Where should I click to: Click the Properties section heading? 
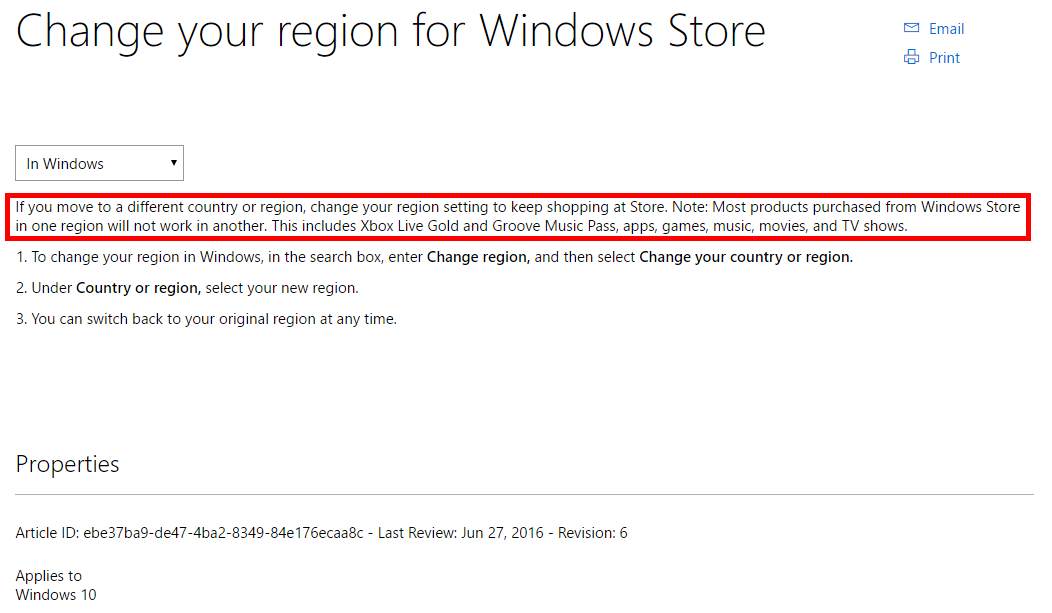(67, 464)
